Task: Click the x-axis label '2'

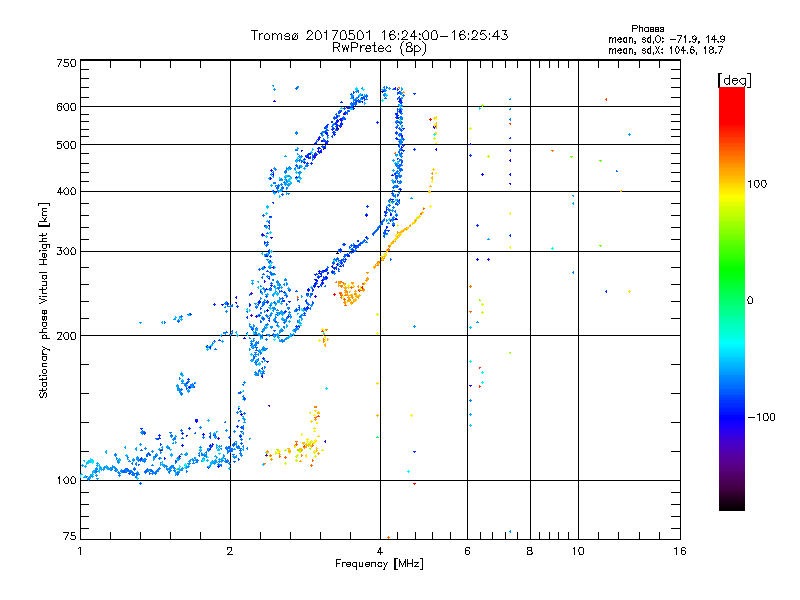Action: (230, 551)
